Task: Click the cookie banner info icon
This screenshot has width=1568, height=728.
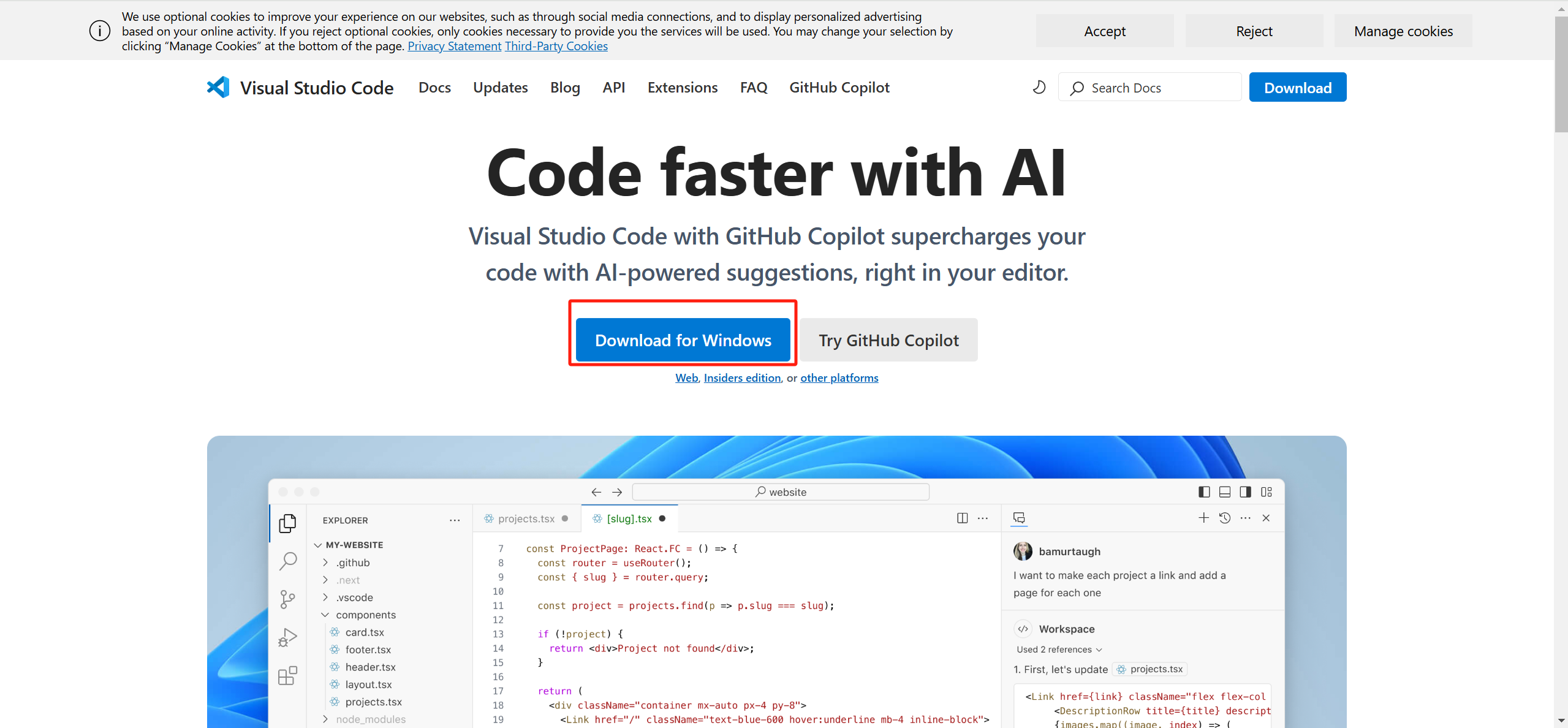Action: (x=100, y=31)
